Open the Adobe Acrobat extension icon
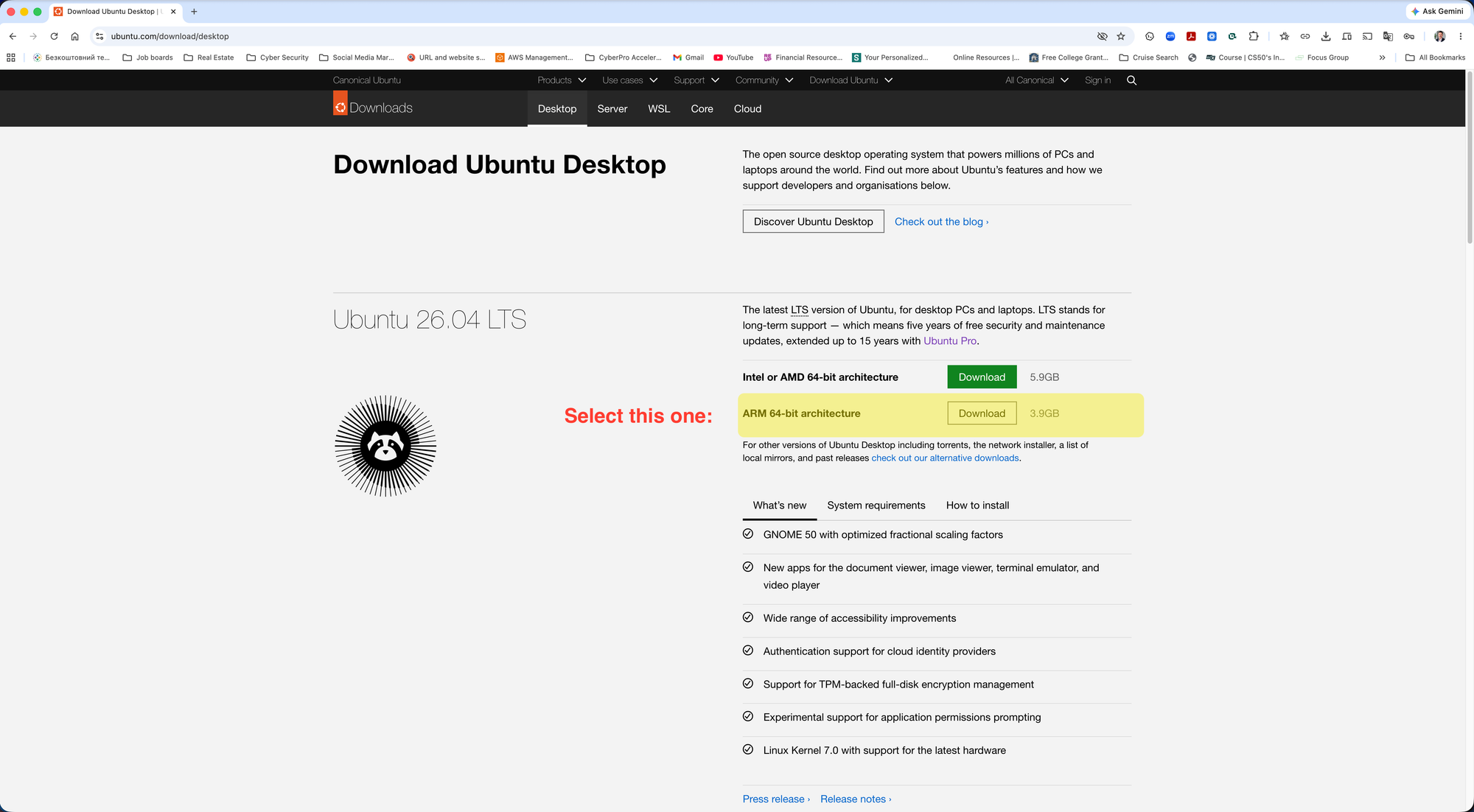 (1191, 36)
